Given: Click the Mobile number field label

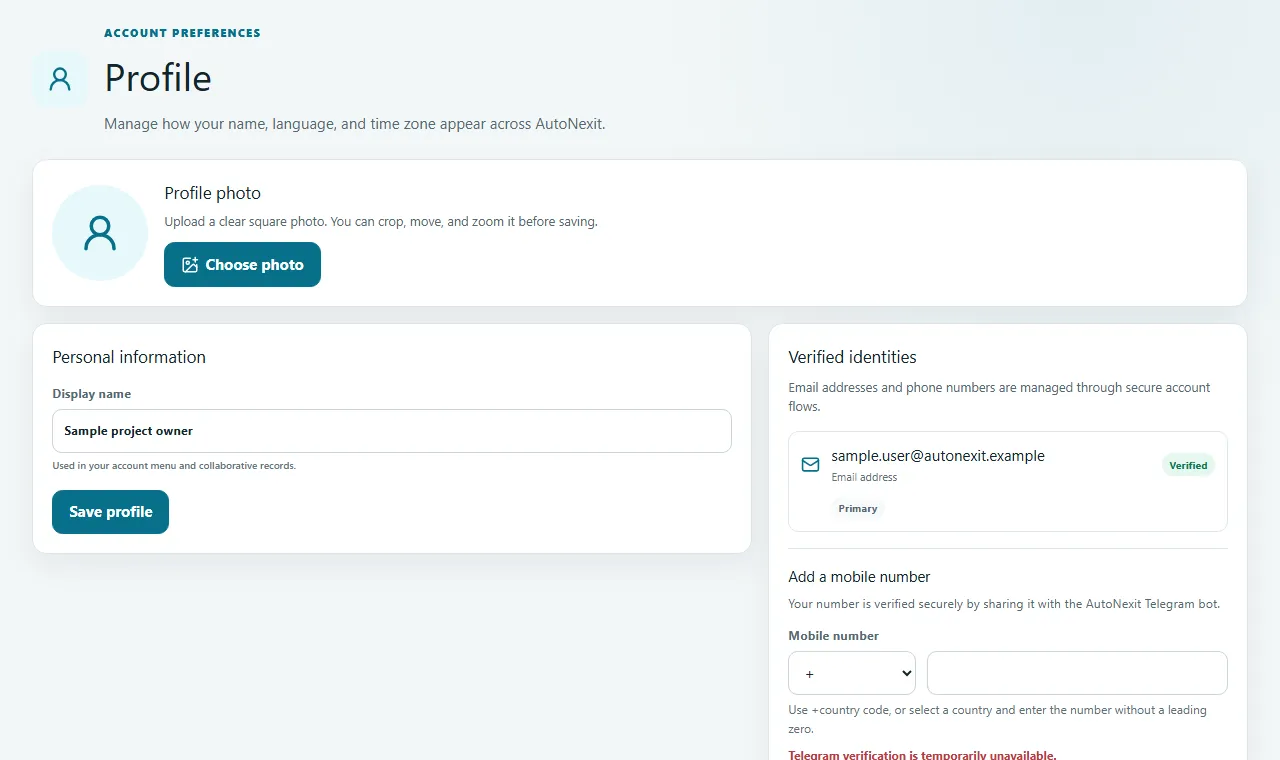Looking at the screenshot, I should pos(833,635).
